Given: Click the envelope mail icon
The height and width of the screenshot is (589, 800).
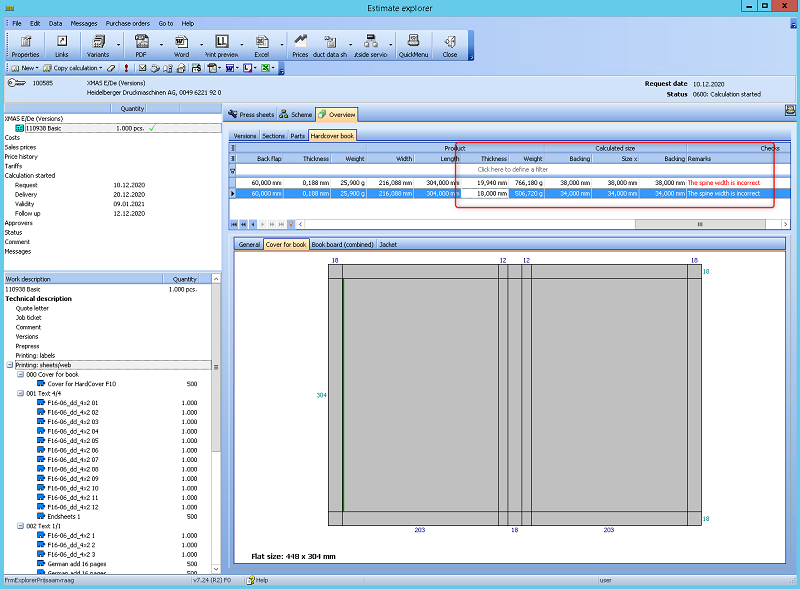Looking at the screenshot, I should click(x=142, y=68).
